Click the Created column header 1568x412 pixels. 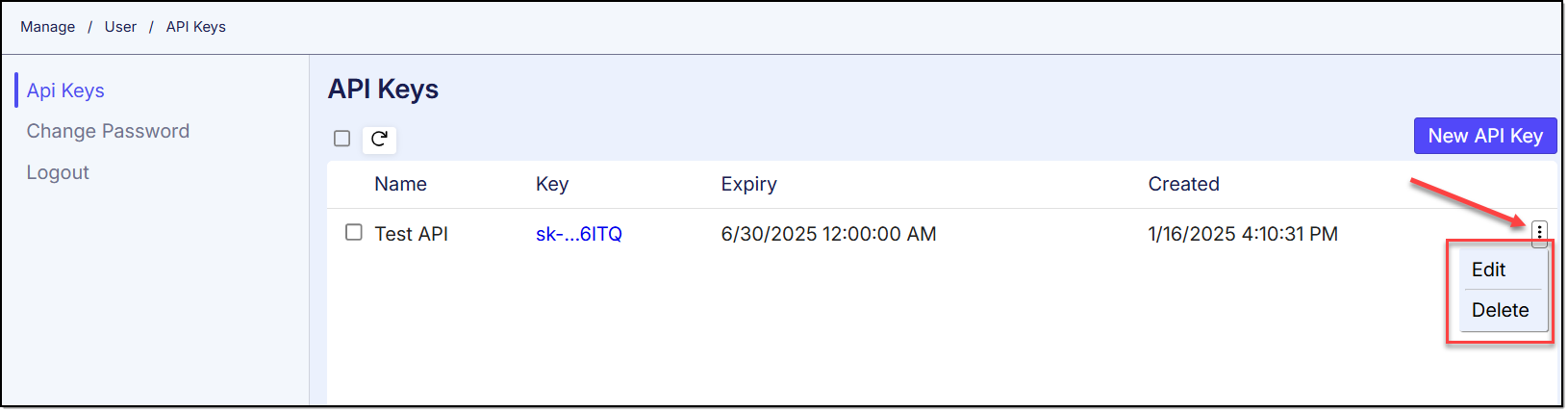[x=1183, y=184]
